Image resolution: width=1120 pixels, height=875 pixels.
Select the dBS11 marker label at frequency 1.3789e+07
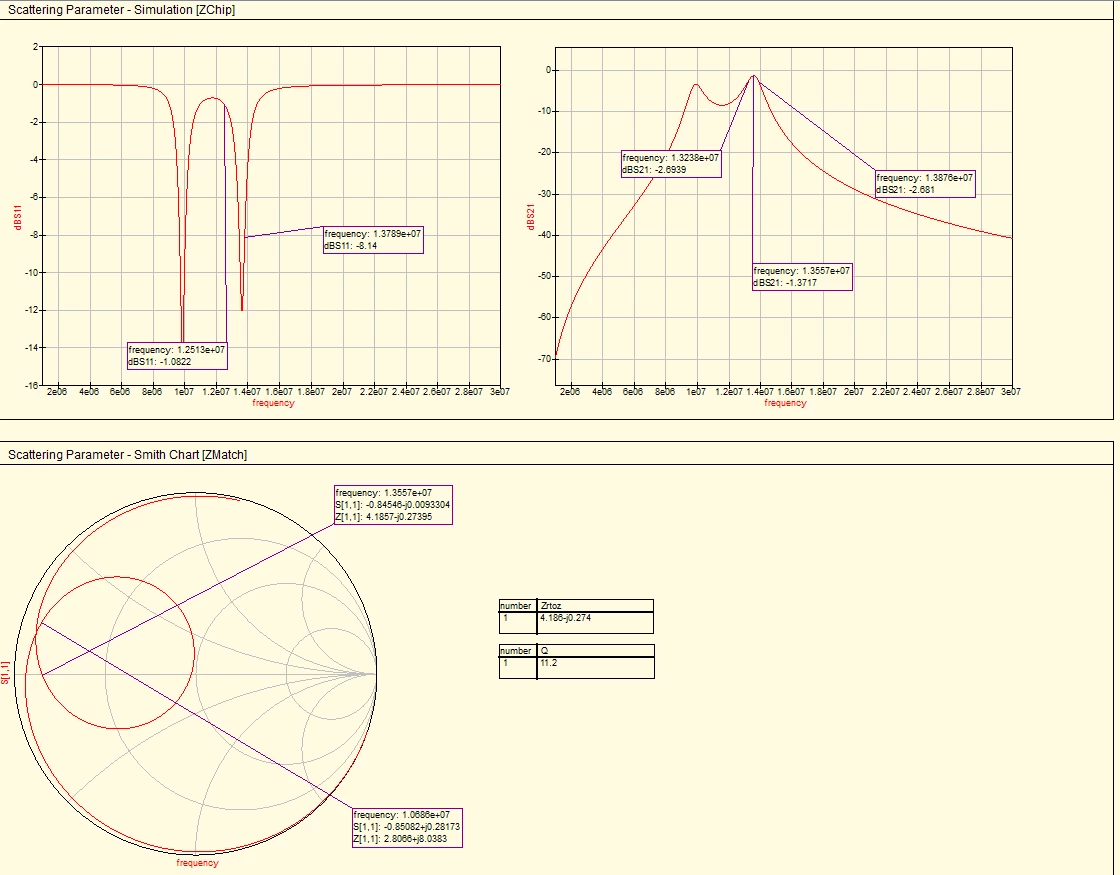(x=373, y=240)
